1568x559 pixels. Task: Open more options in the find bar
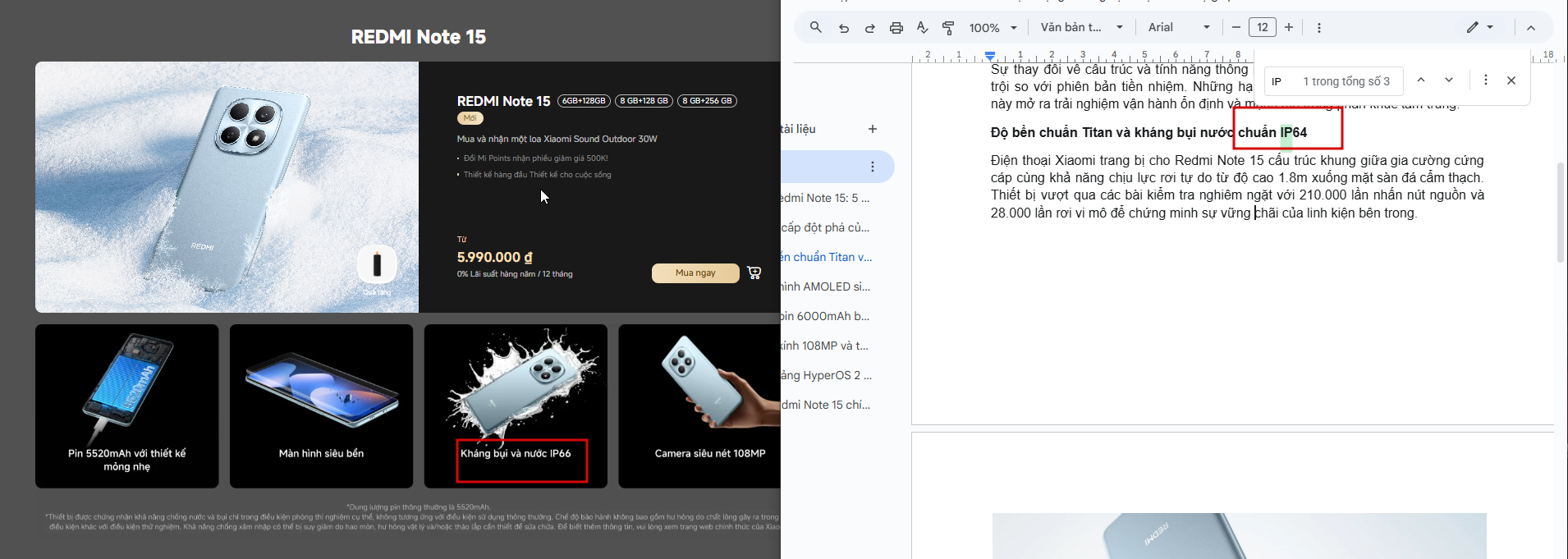[x=1485, y=80]
